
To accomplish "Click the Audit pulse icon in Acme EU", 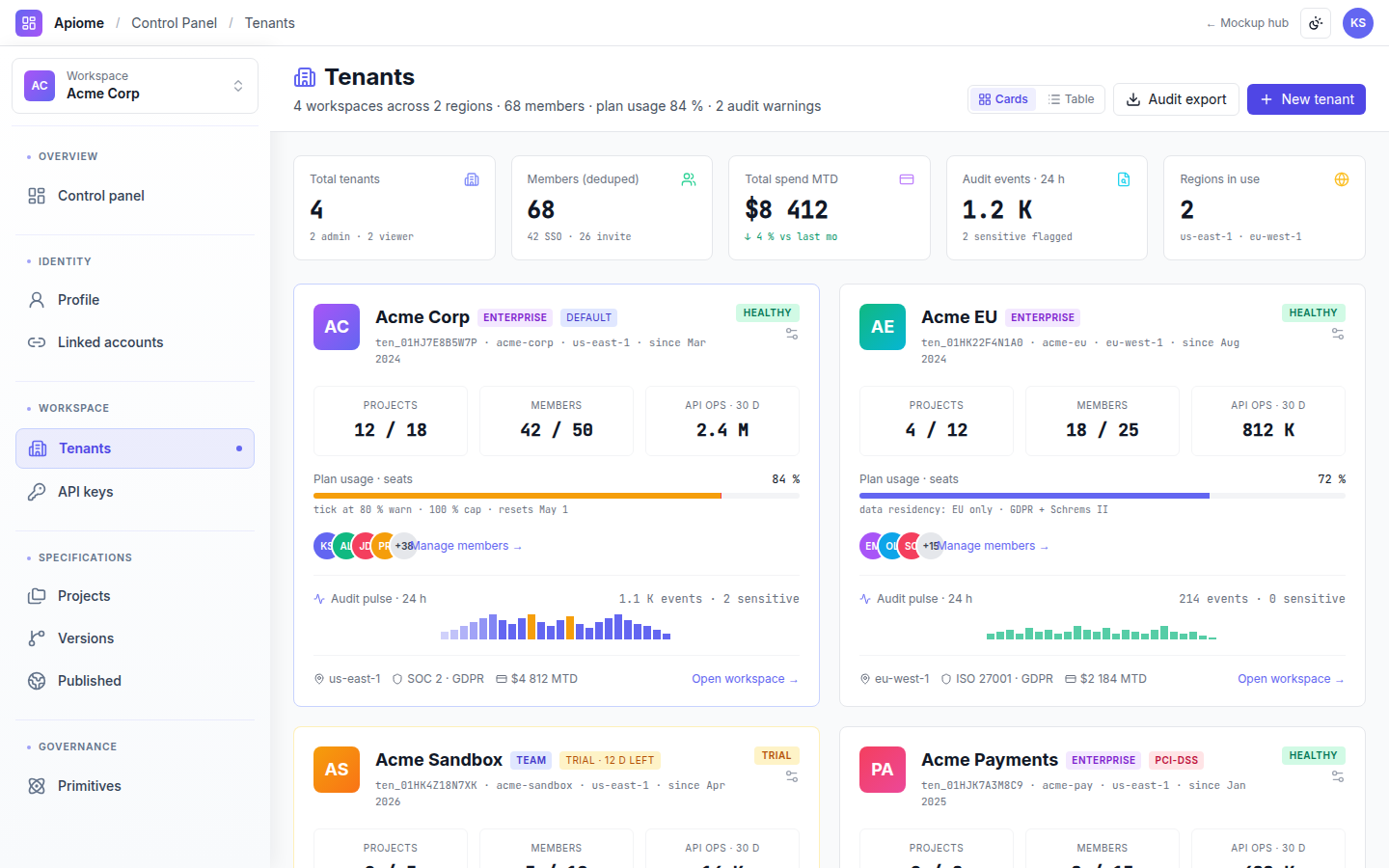I will pos(865,599).
